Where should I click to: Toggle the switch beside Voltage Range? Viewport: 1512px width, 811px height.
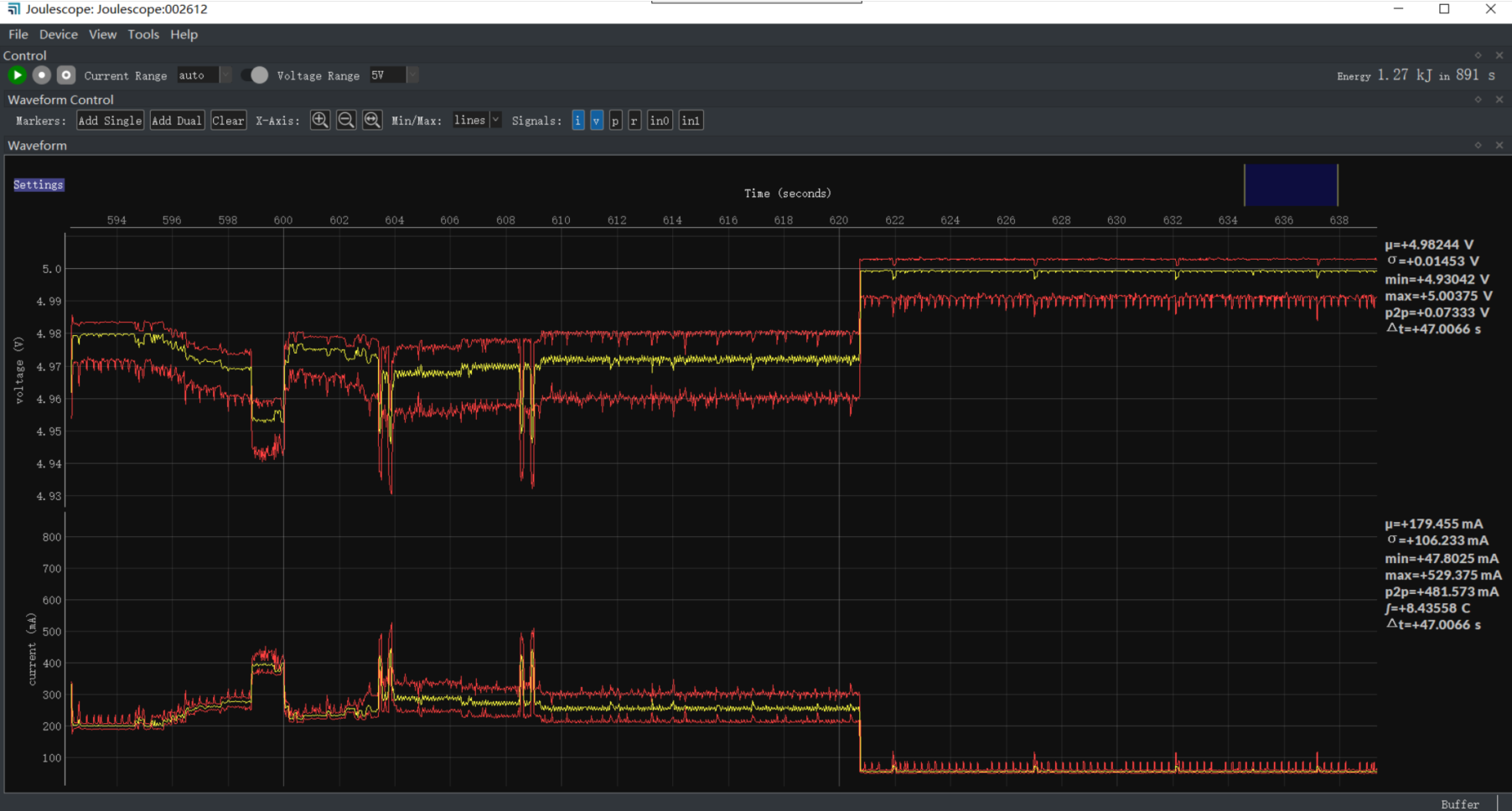(255, 75)
